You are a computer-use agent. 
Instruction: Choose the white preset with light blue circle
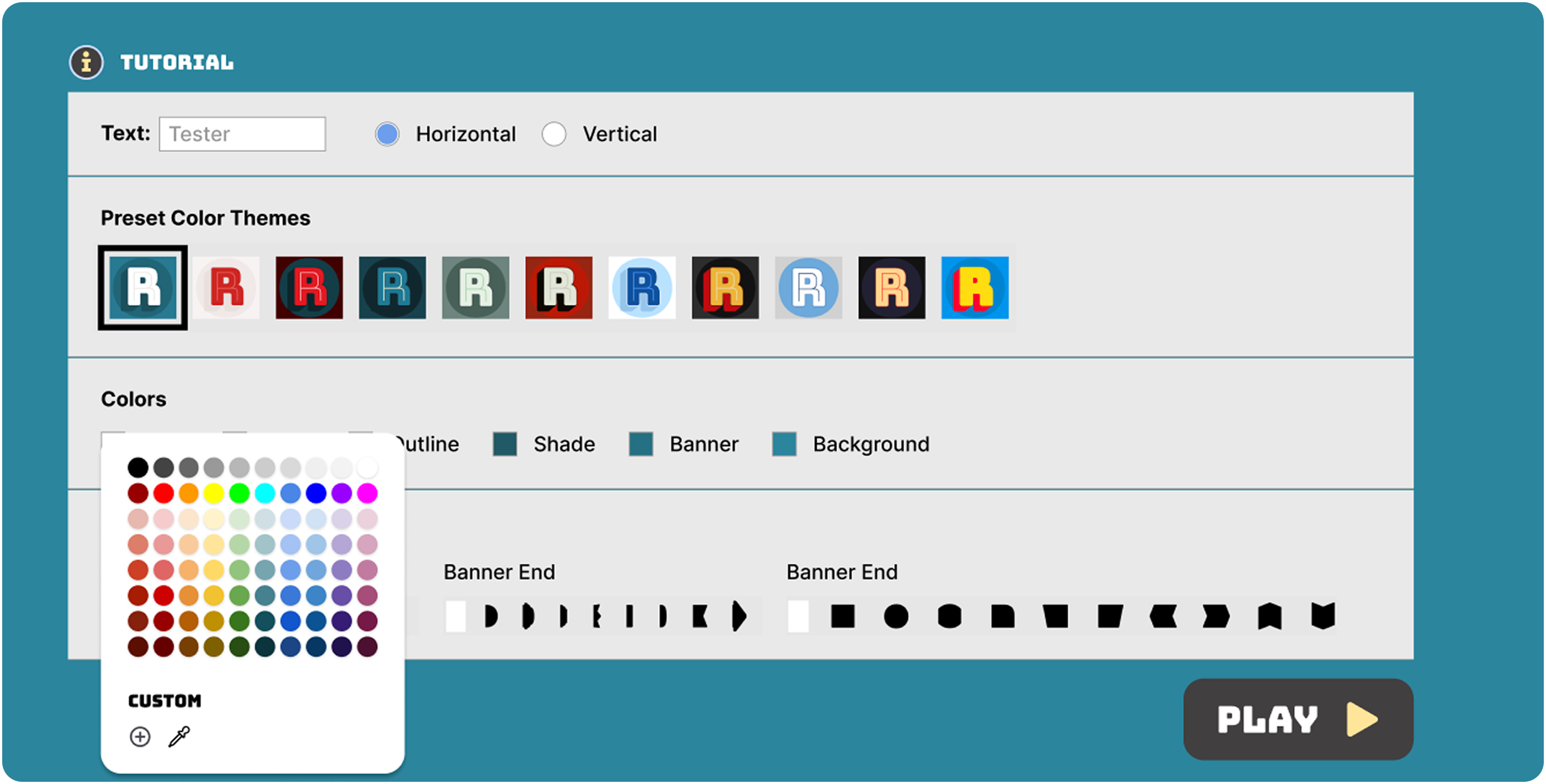[642, 288]
